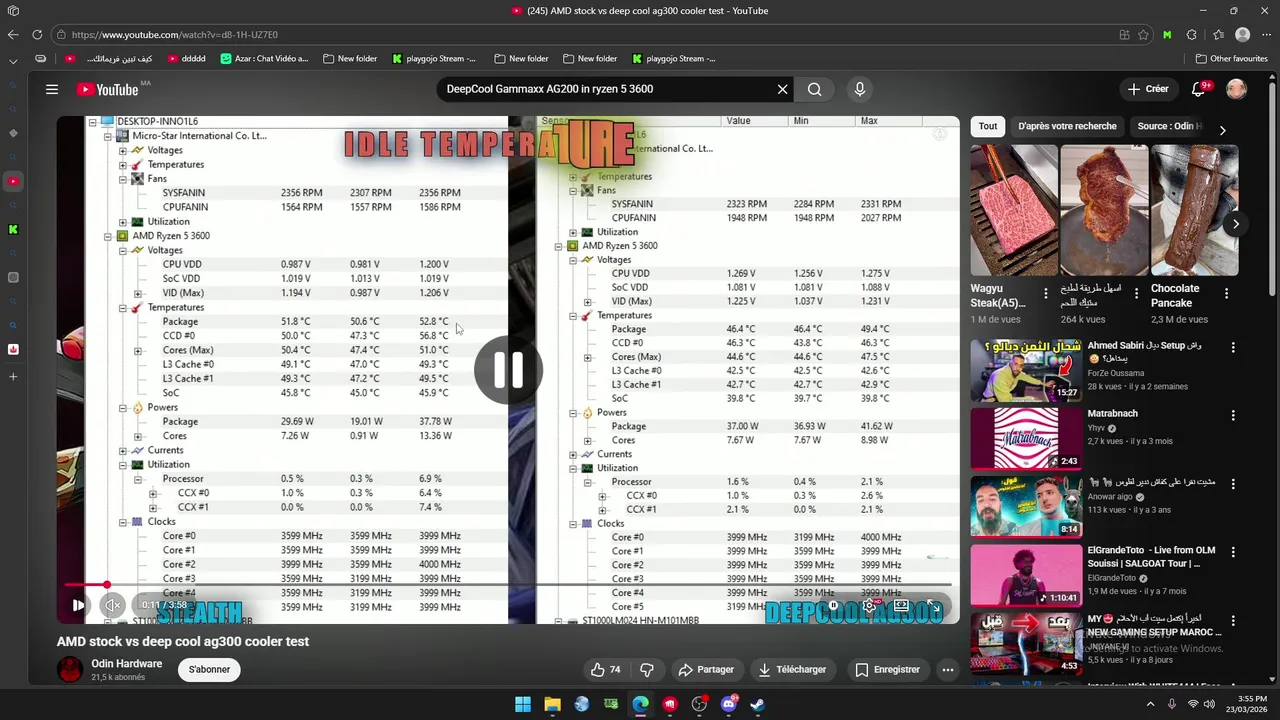Image resolution: width=1280 pixels, height=720 pixels.
Task: Open browser settings ellipsis menu
Action: [1266, 34]
